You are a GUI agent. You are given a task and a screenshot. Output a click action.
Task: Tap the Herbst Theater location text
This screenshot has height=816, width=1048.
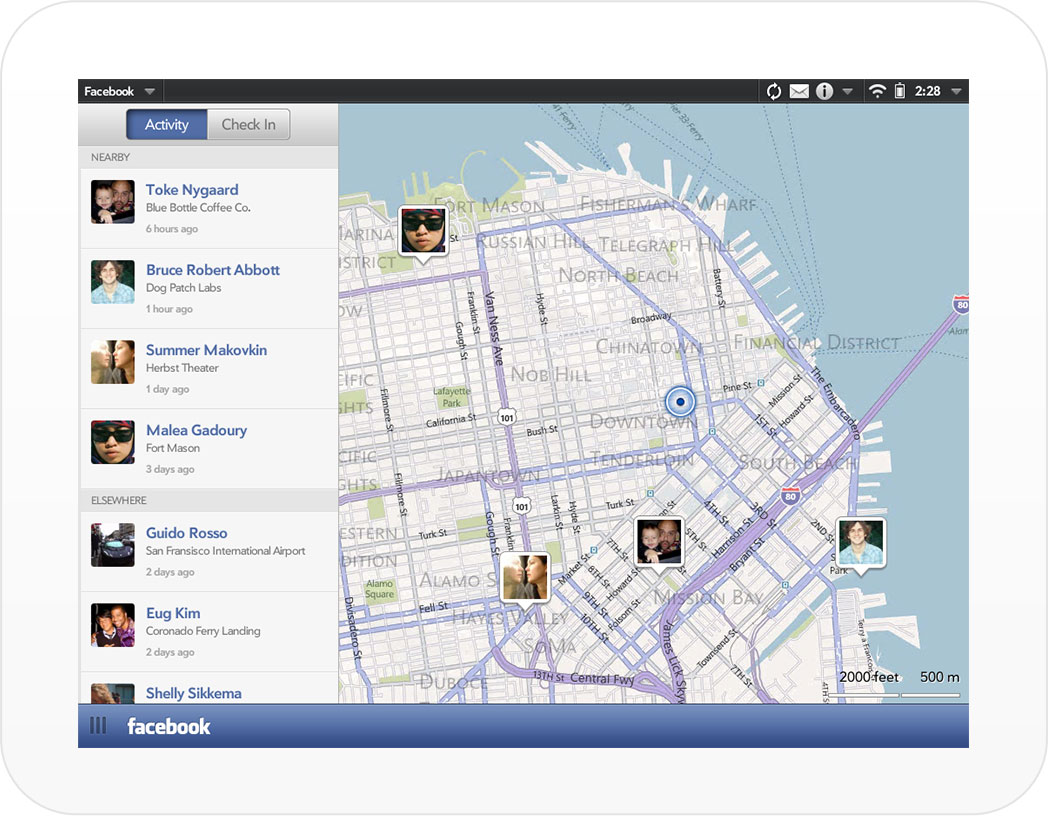(x=182, y=368)
